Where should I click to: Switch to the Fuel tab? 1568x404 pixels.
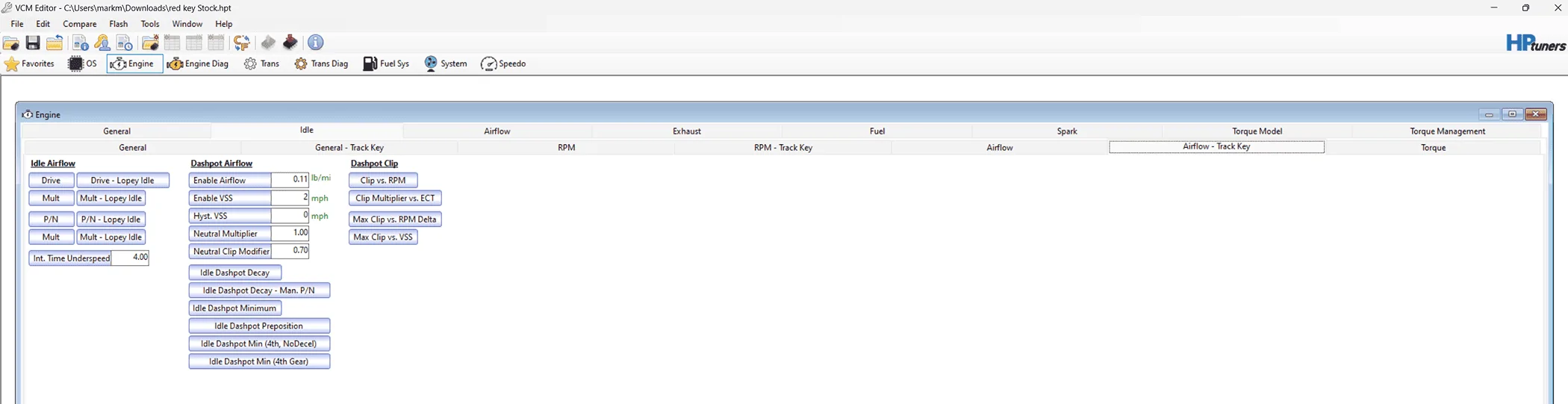point(877,131)
